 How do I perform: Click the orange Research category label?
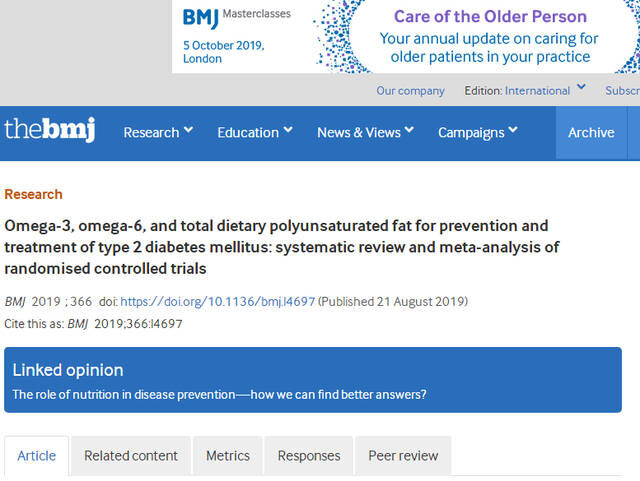coord(33,194)
